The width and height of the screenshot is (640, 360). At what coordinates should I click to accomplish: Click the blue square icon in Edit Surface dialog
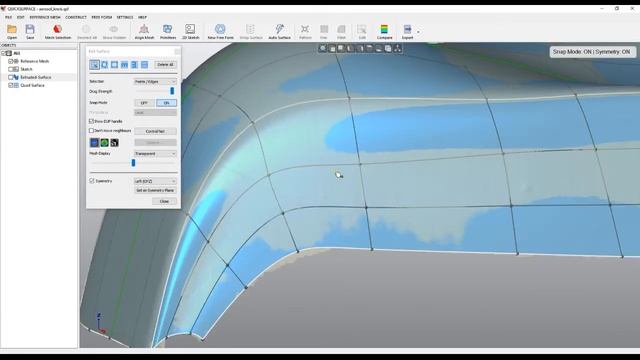pos(94,142)
